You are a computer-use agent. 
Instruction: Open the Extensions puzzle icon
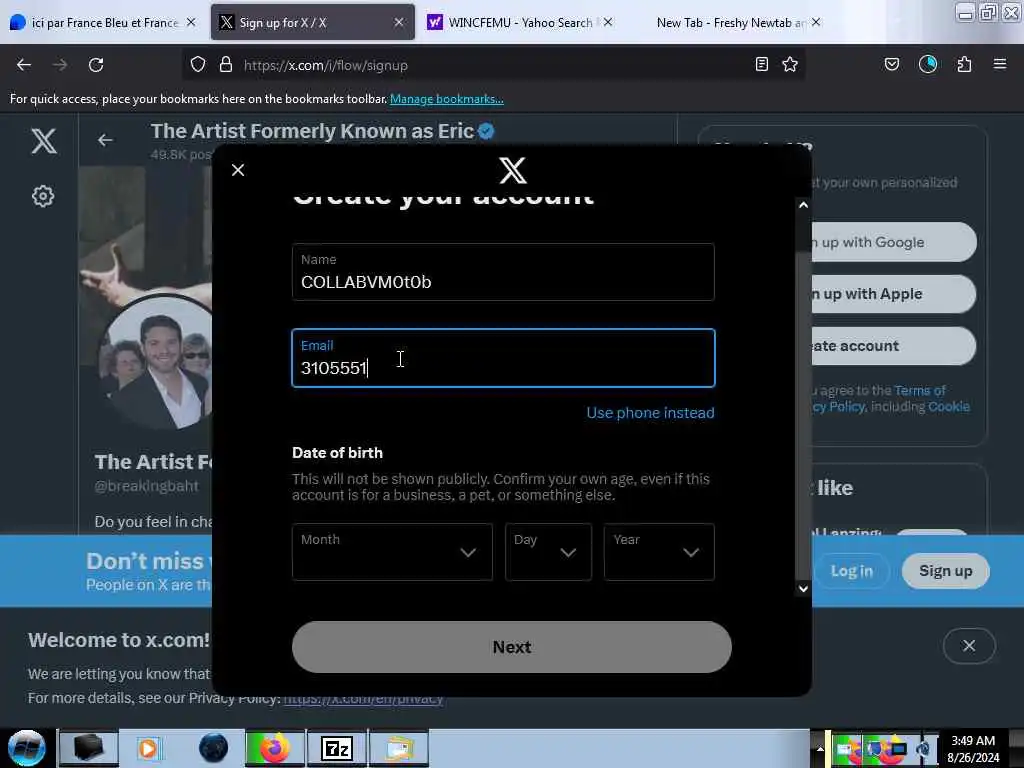[x=965, y=64]
